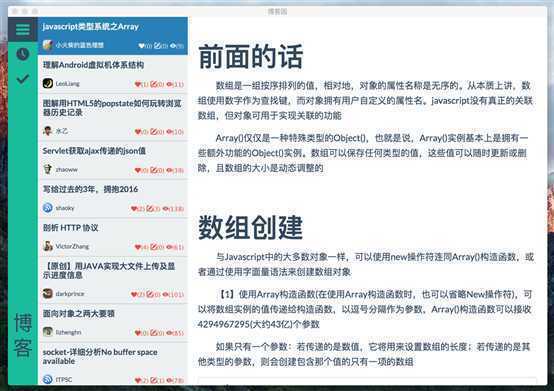Open LeoLiang's avatar icon
This screenshot has height=391, width=554.
(x=48, y=83)
